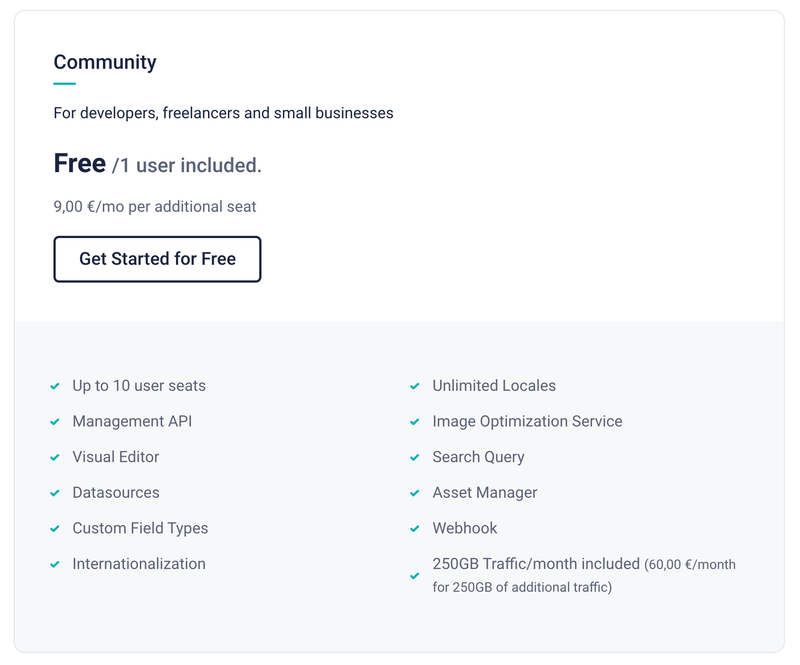Click checkmark icon beside Internationalization
The width and height of the screenshot is (800, 665).
tap(55, 564)
